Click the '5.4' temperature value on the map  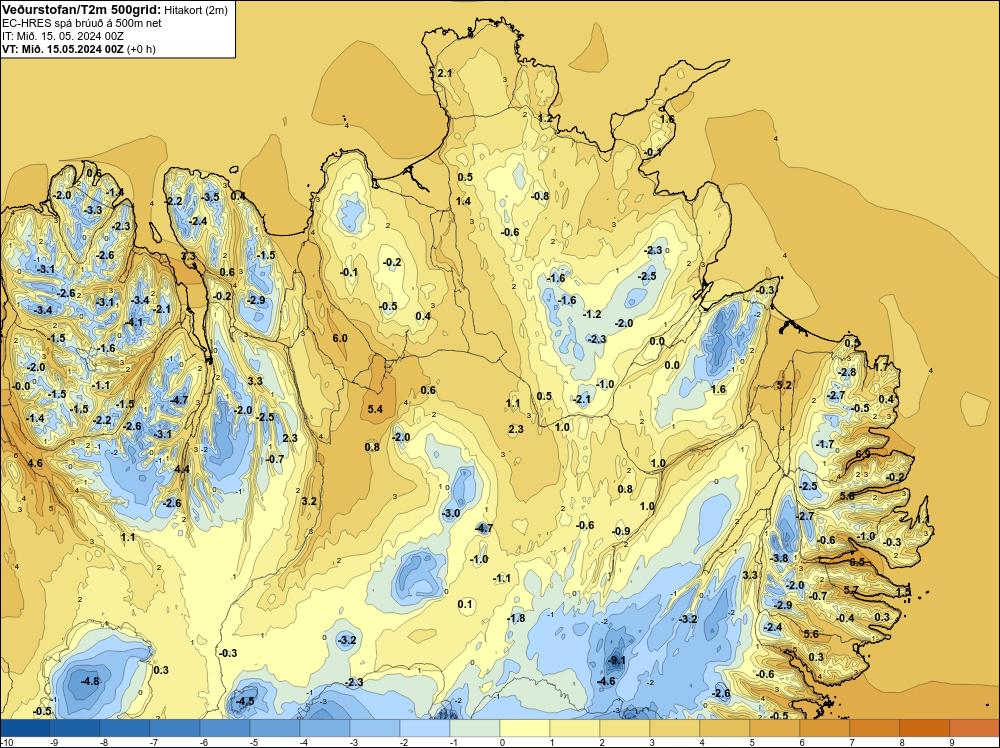[x=375, y=409]
